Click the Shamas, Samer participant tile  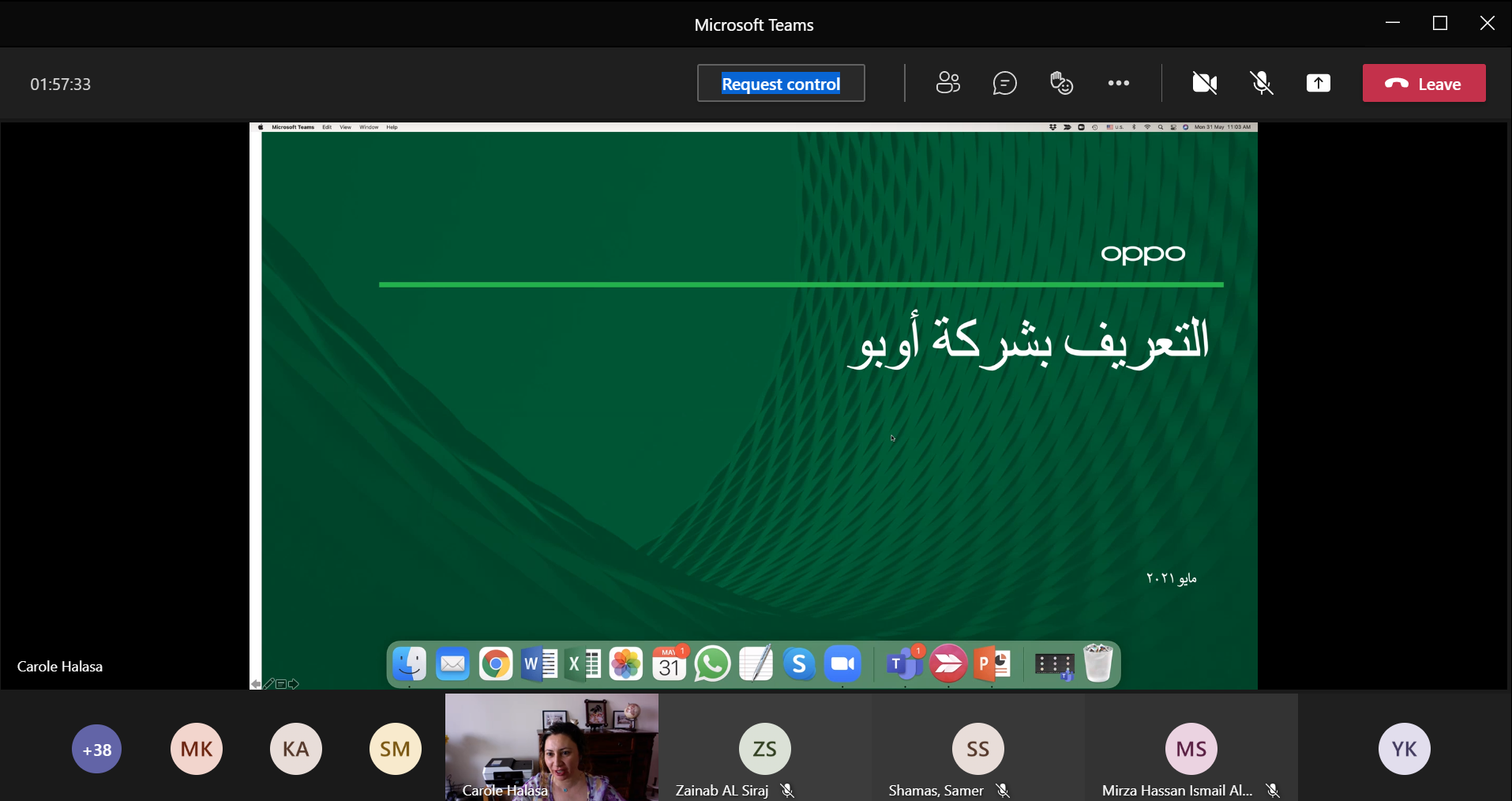click(x=978, y=747)
